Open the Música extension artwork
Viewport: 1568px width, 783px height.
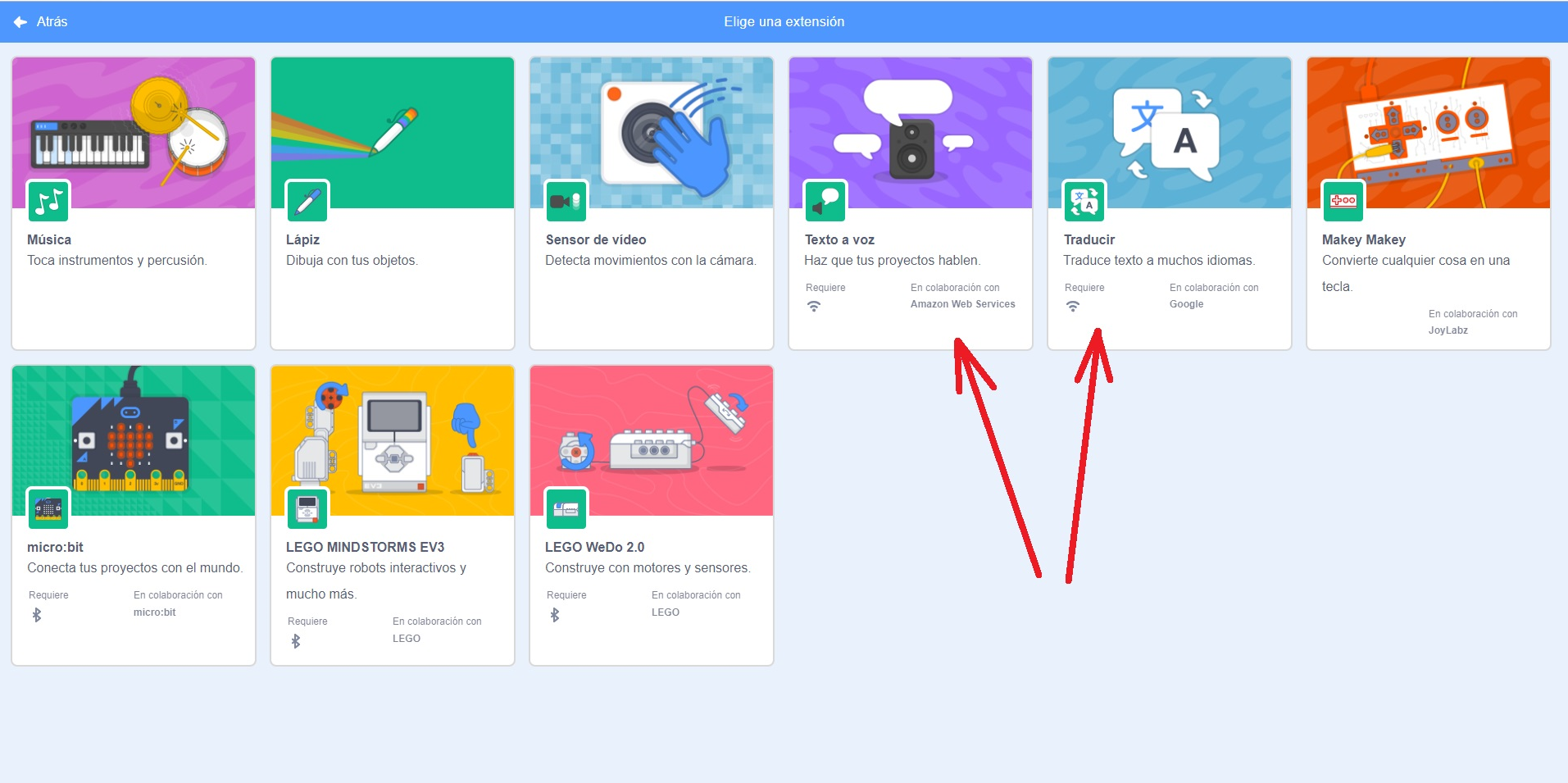pos(134,123)
